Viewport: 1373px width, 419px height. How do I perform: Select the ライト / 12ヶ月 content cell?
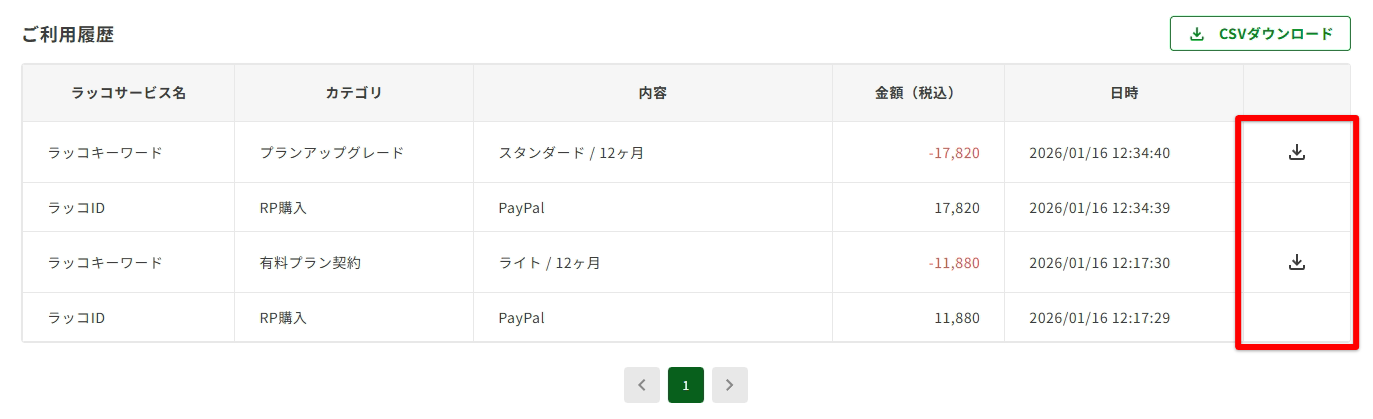549,263
